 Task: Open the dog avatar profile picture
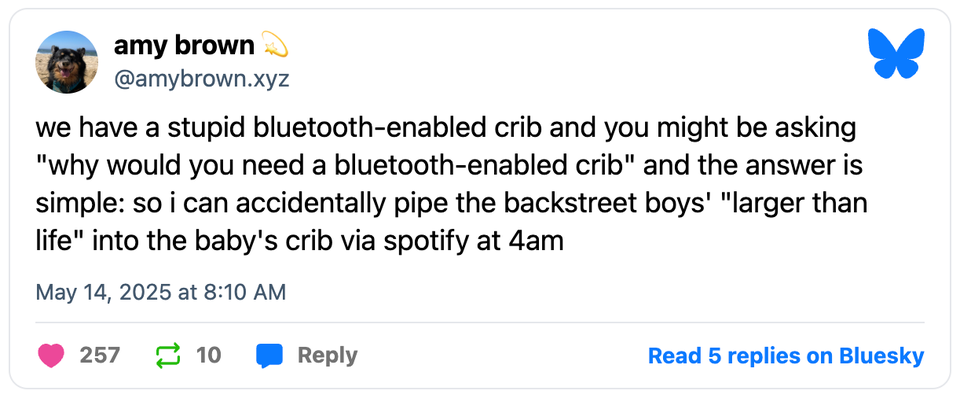[67, 62]
